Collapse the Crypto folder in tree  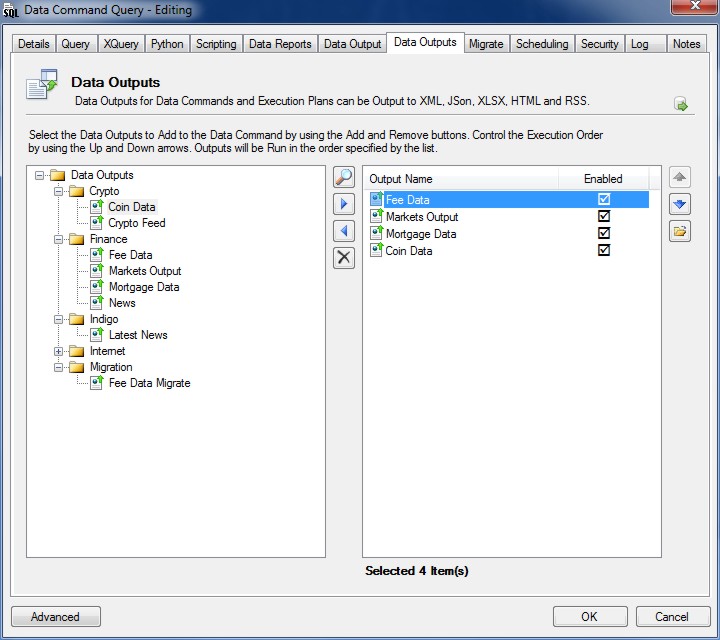click(59, 191)
